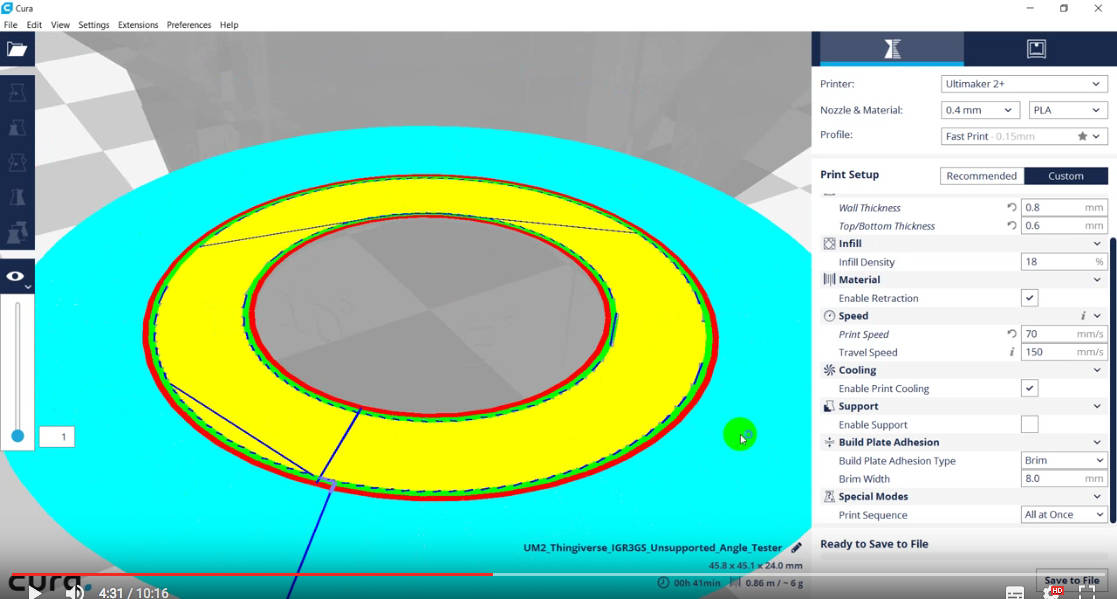Reset Print Speed with revert arrow
The height and width of the screenshot is (599, 1117).
tap(1012, 333)
